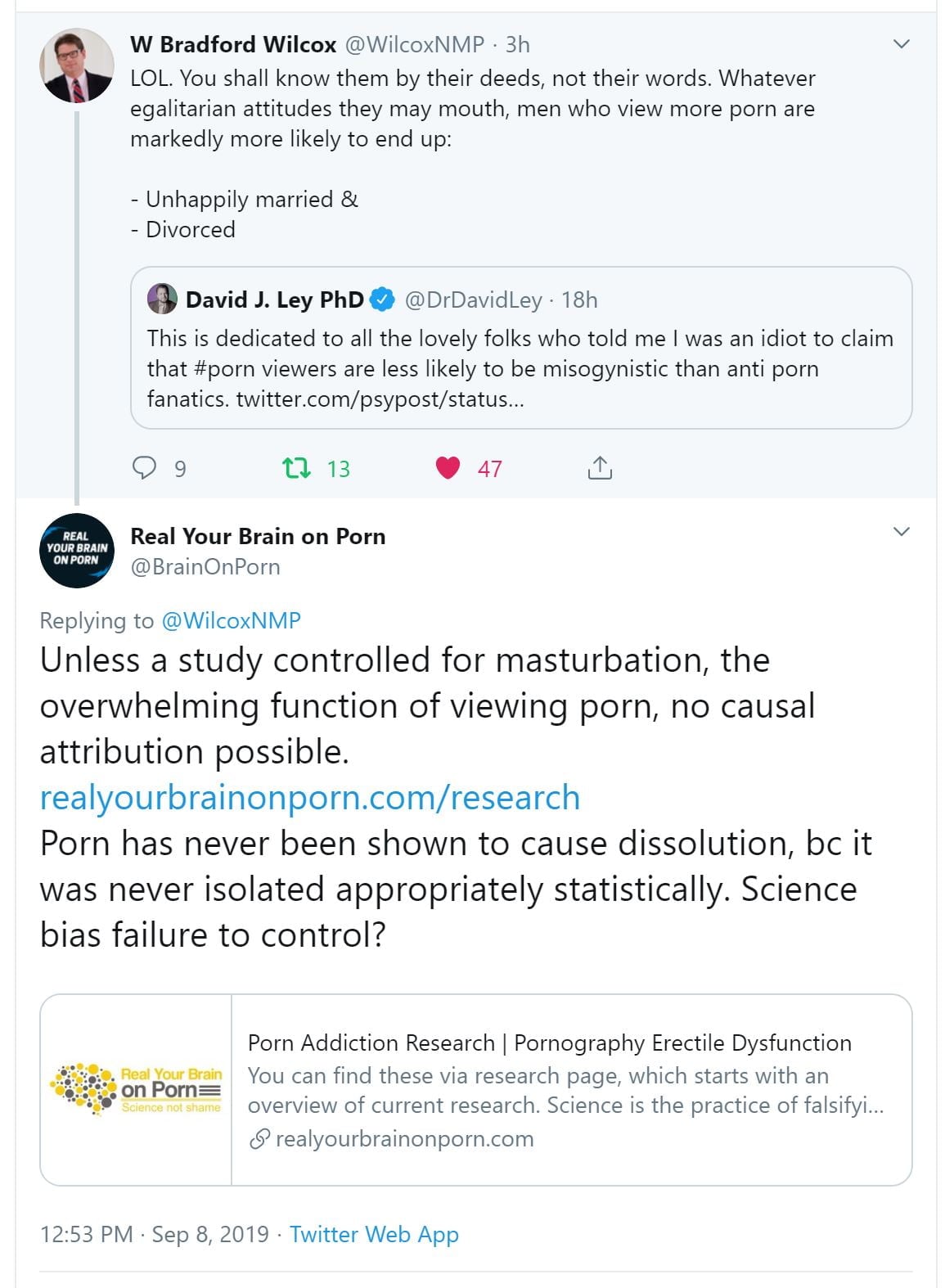Click the @WilcoxNMP reply mention
This screenshot has width=945, height=1288.
click(232, 620)
